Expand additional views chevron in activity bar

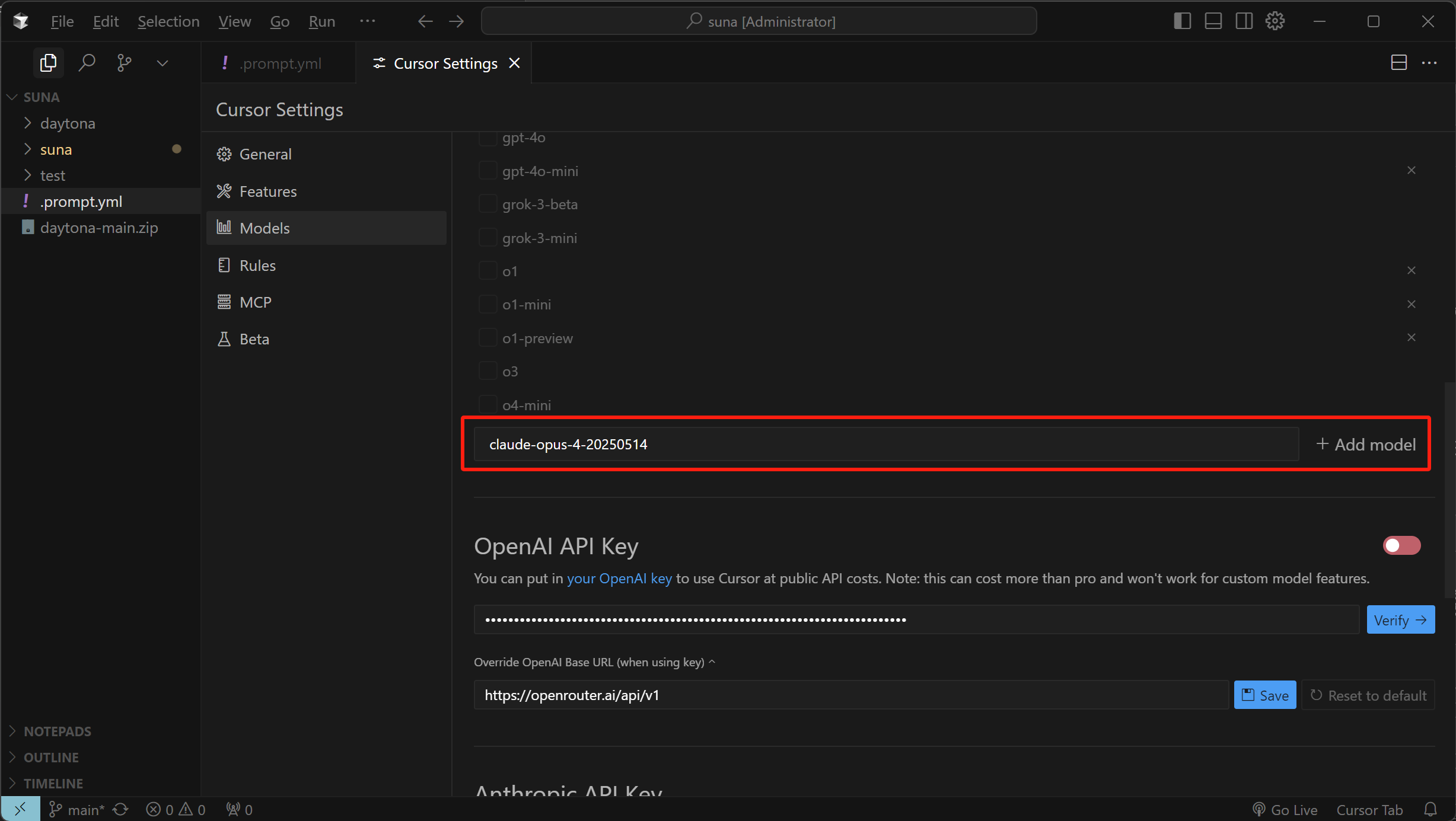(162, 63)
